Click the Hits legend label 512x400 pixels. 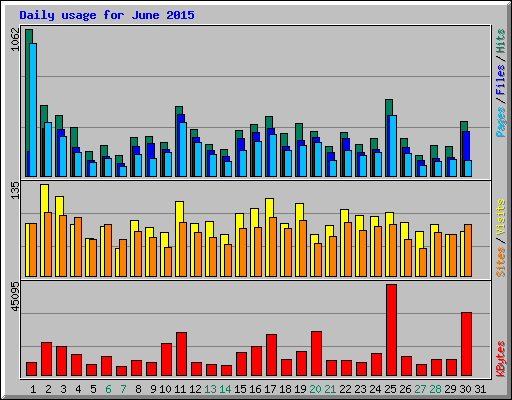point(501,41)
